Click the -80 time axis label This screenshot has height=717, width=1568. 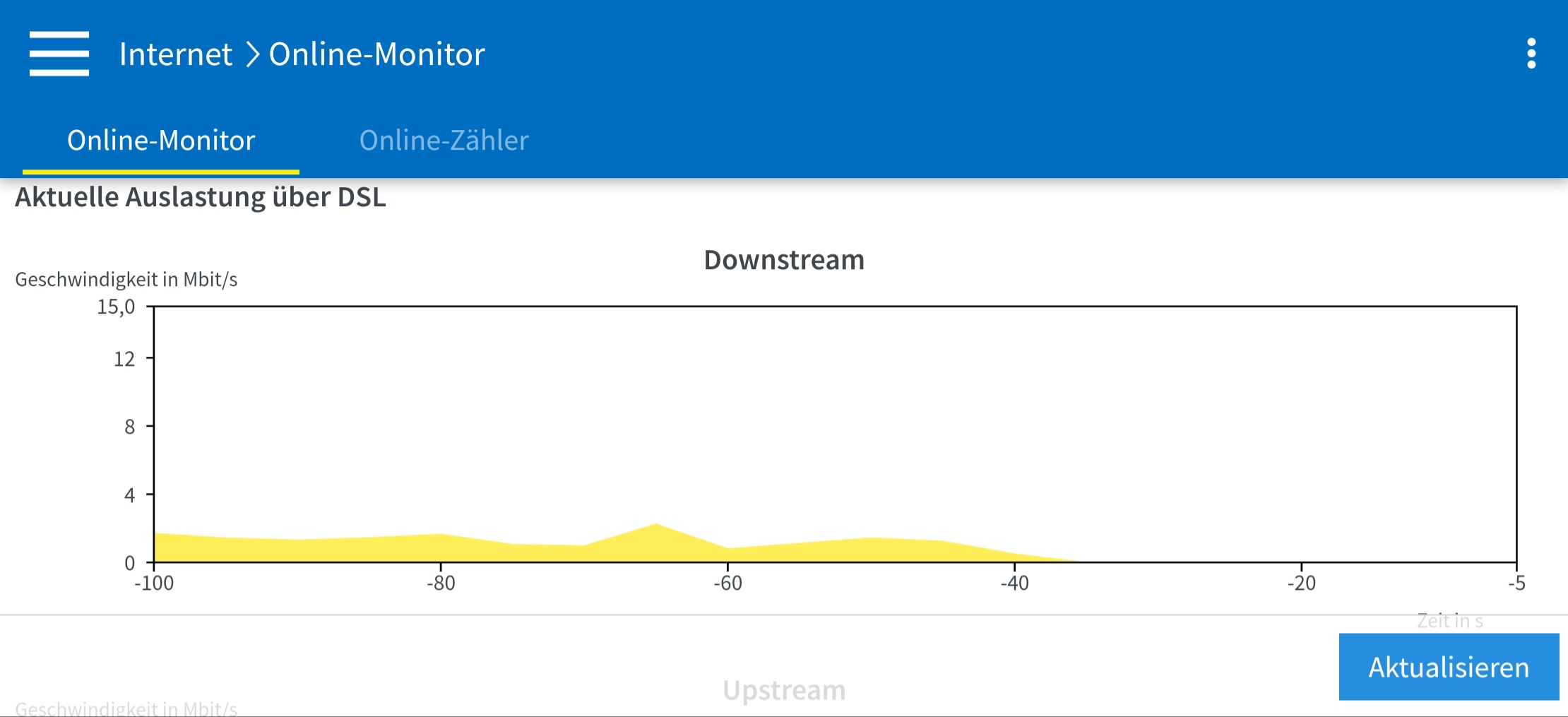[441, 583]
